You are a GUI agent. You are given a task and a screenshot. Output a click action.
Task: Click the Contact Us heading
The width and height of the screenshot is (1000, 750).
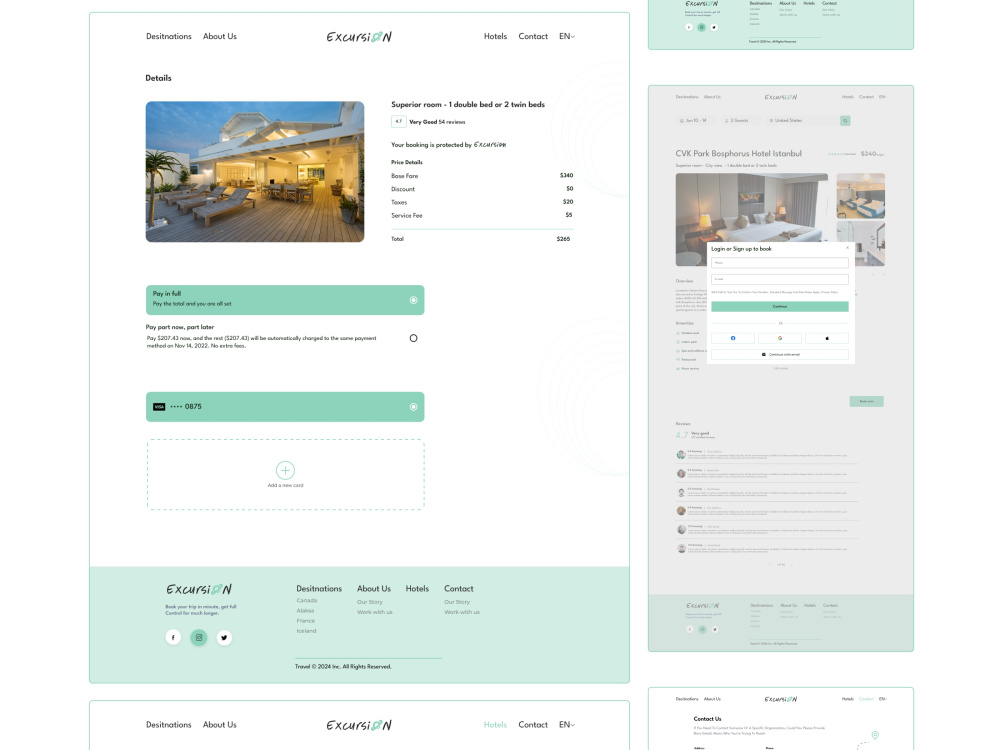click(707, 719)
